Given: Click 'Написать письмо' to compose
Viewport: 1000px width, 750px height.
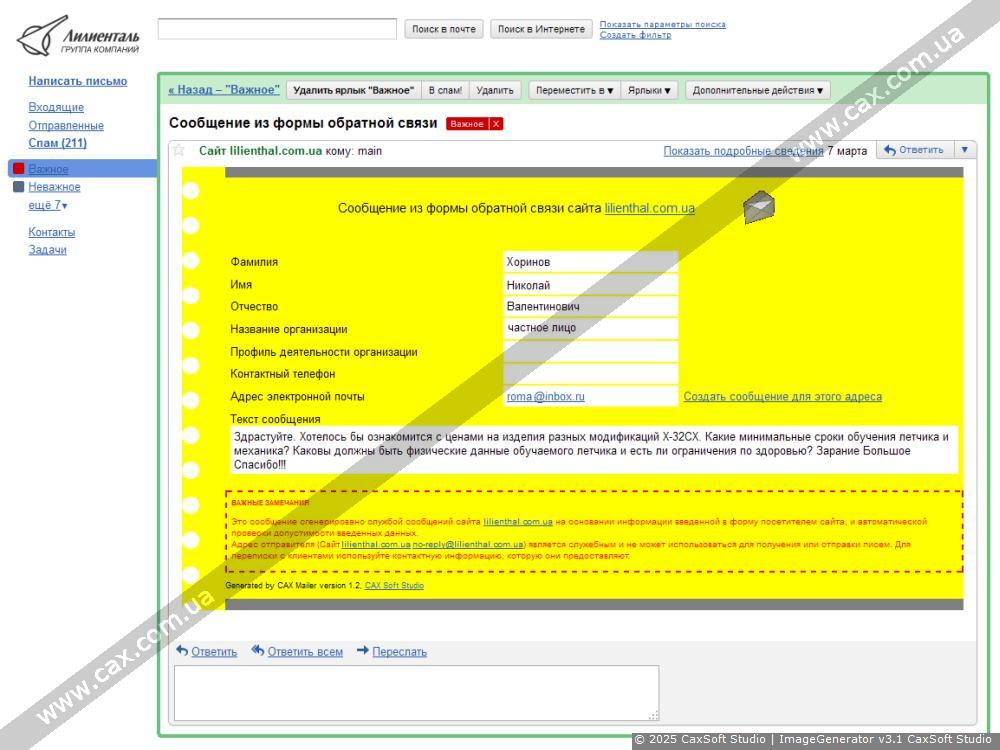Looking at the screenshot, I should 78,81.
